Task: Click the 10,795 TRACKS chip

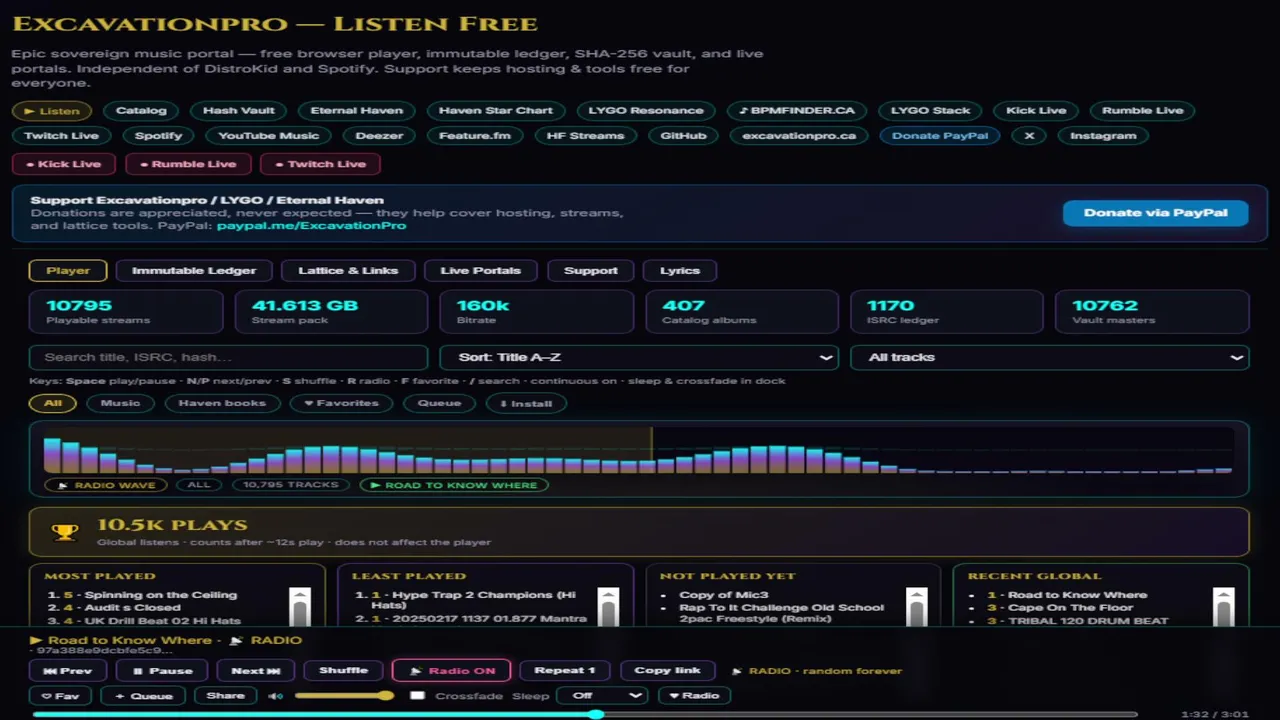Action: [291, 485]
